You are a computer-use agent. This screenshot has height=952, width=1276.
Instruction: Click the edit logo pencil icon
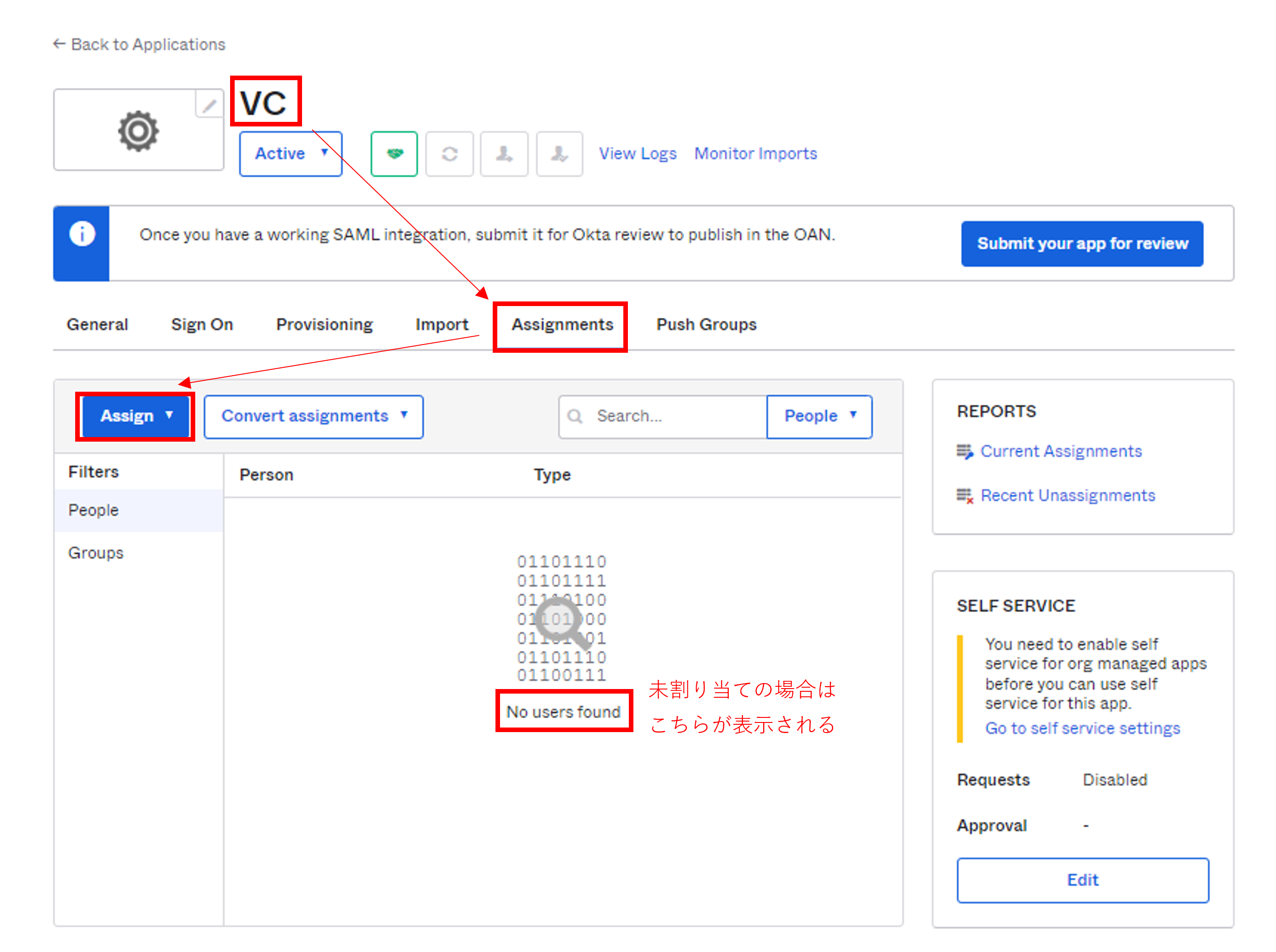coord(209,105)
